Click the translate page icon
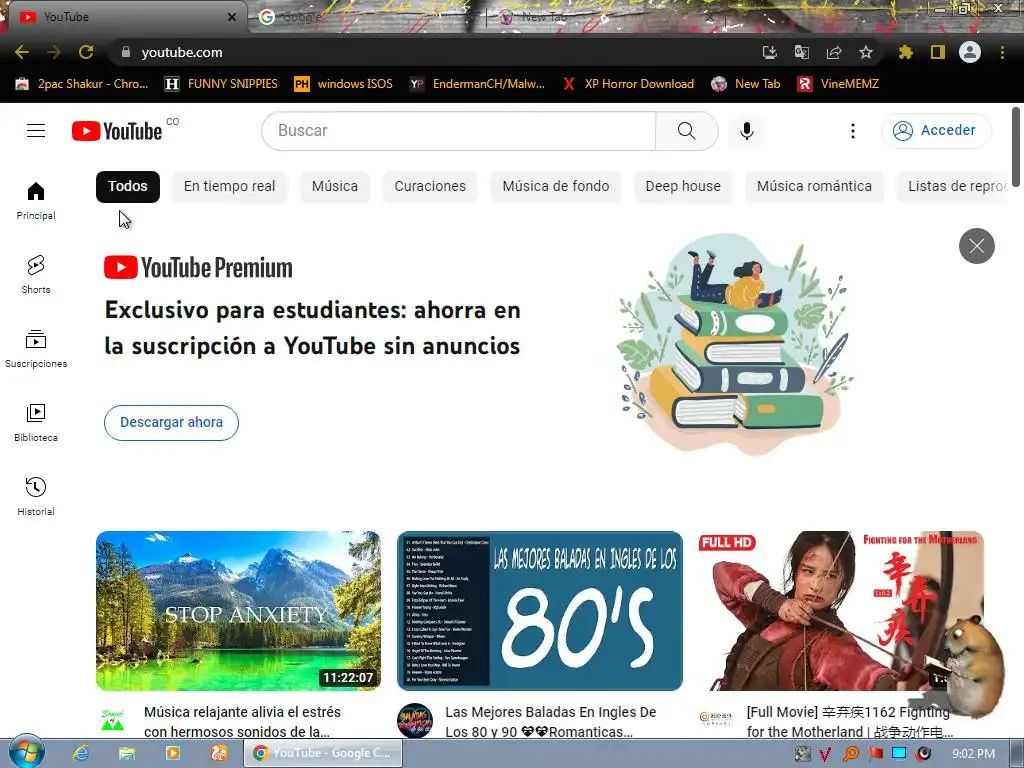 click(x=801, y=52)
